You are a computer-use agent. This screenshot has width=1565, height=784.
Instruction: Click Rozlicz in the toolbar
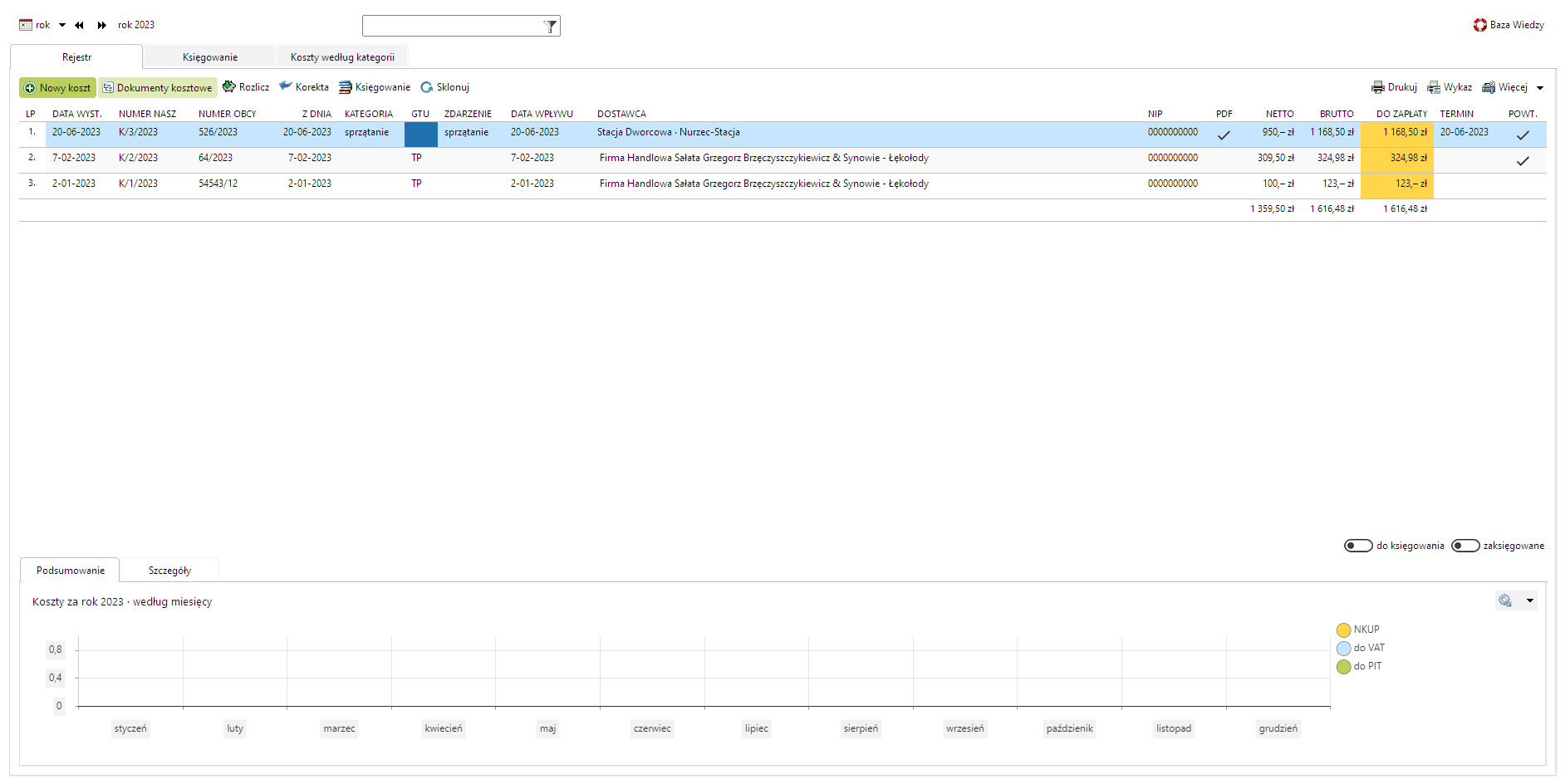click(x=246, y=86)
